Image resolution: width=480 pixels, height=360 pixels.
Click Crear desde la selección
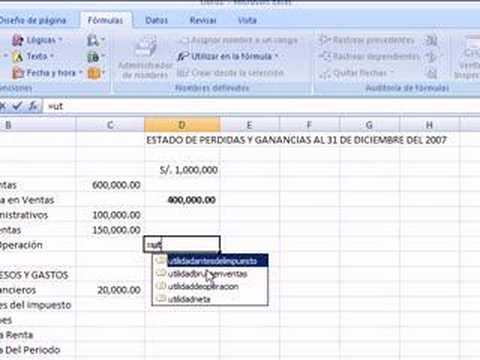coord(231,73)
